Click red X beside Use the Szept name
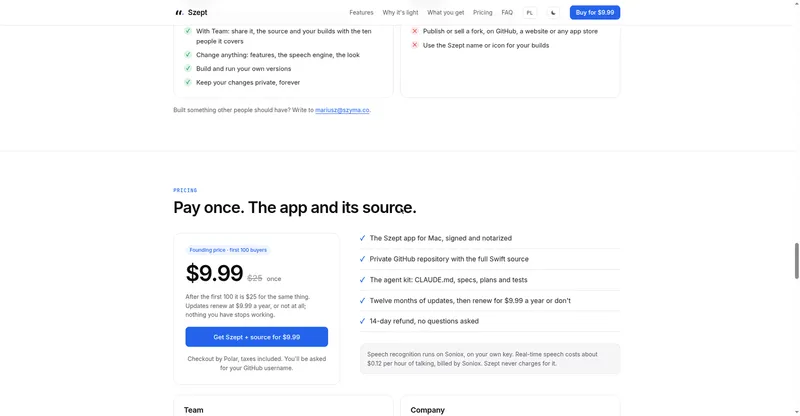The height and width of the screenshot is (416, 800). [415, 45]
